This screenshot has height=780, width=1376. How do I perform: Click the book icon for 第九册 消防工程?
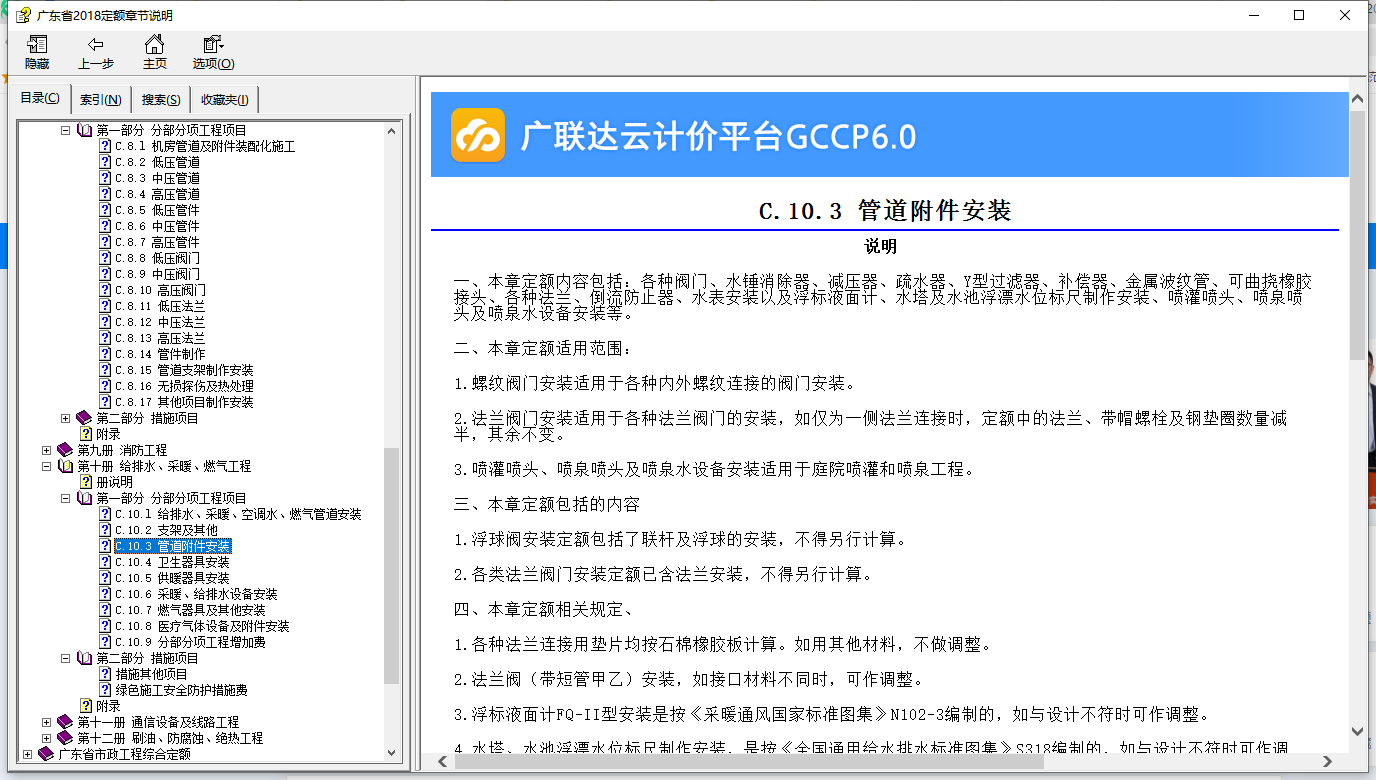66,450
